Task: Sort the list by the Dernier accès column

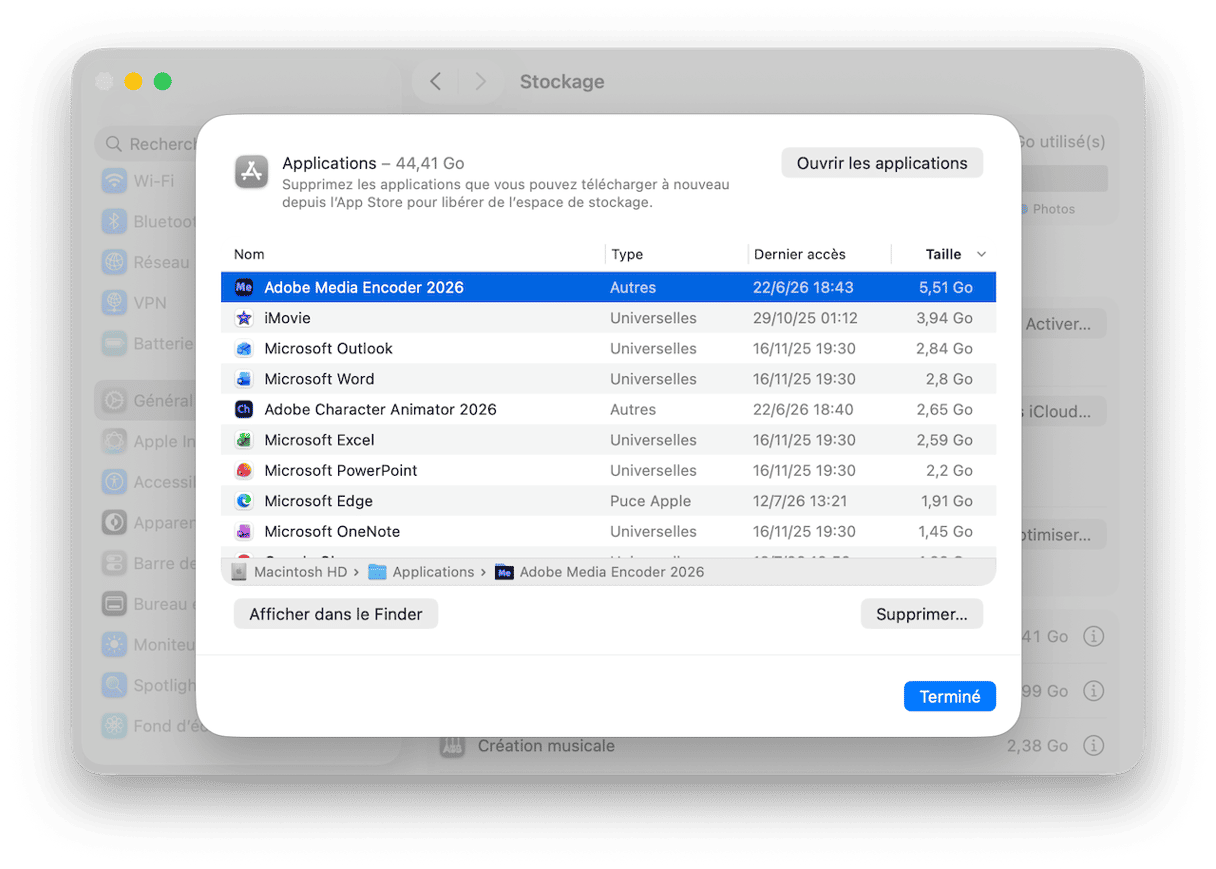Action: coord(800,254)
